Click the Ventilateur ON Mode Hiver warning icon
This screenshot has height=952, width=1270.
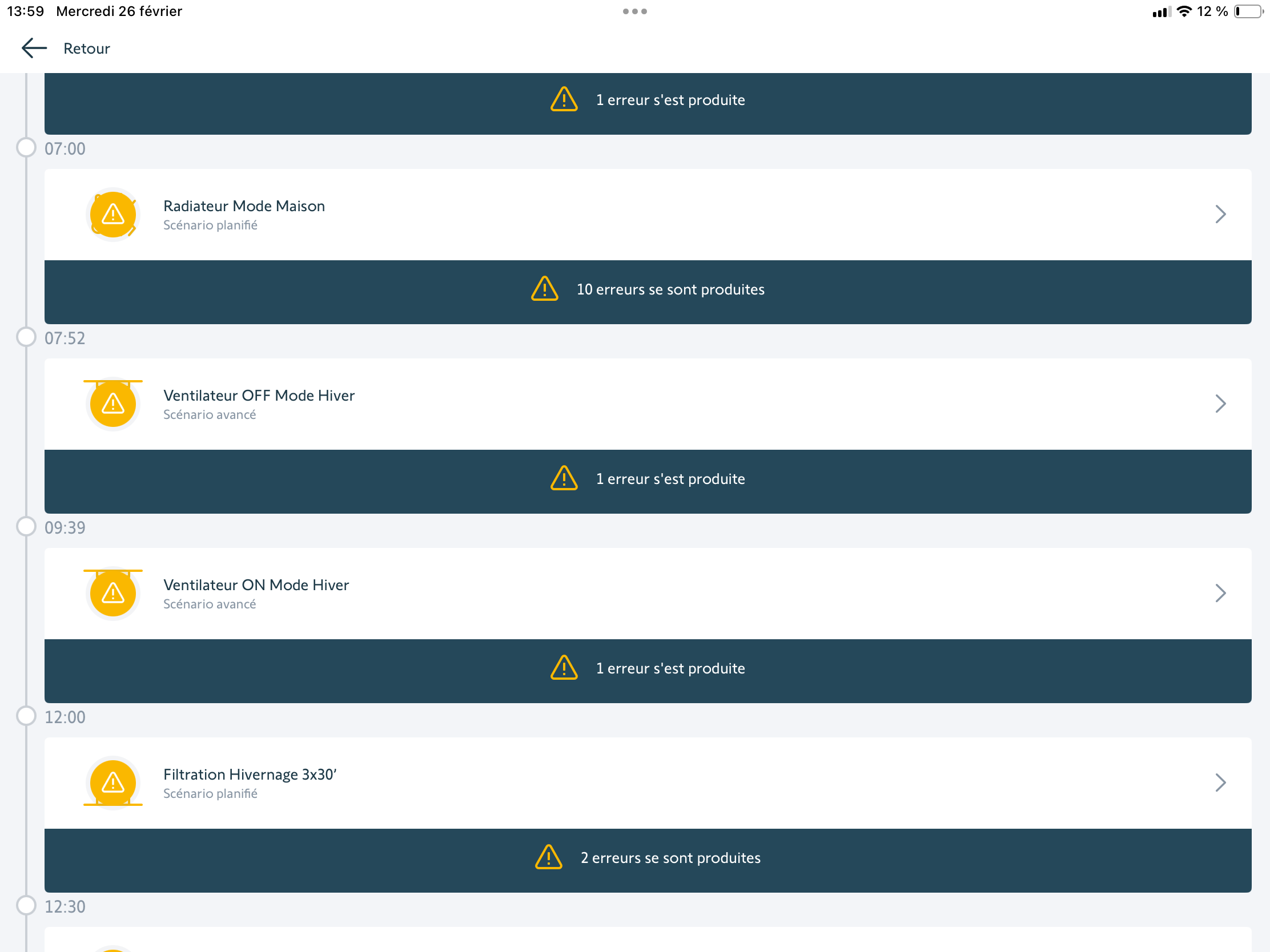tap(113, 594)
